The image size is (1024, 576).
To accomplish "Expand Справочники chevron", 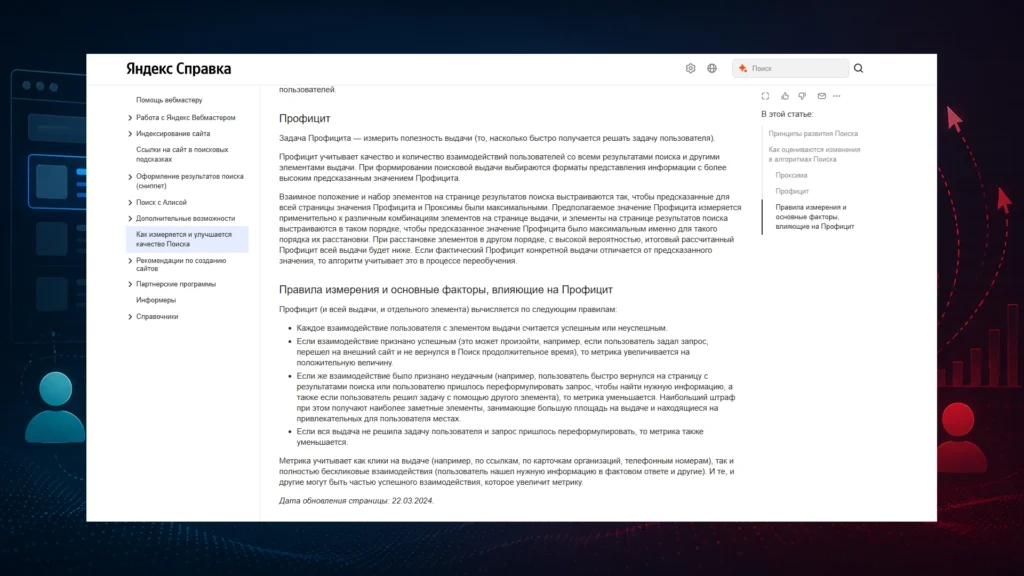I will click(x=130, y=317).
